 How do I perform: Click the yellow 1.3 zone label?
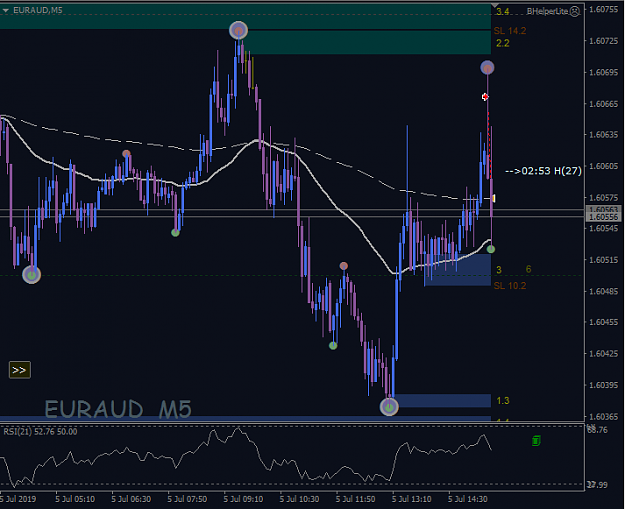click(x=503, y=401)
